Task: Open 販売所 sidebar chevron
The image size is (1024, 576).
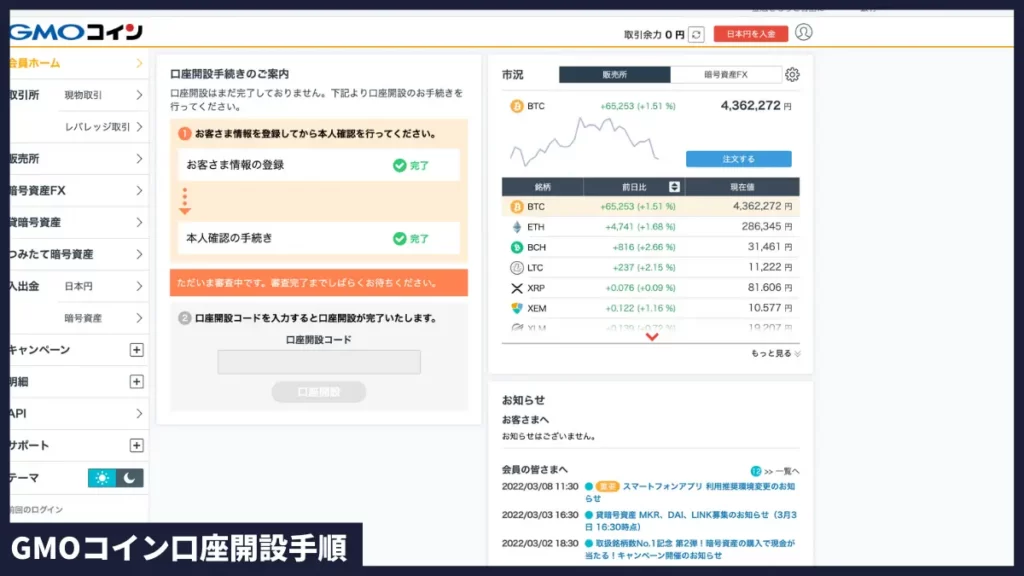Action: (139, 159)
